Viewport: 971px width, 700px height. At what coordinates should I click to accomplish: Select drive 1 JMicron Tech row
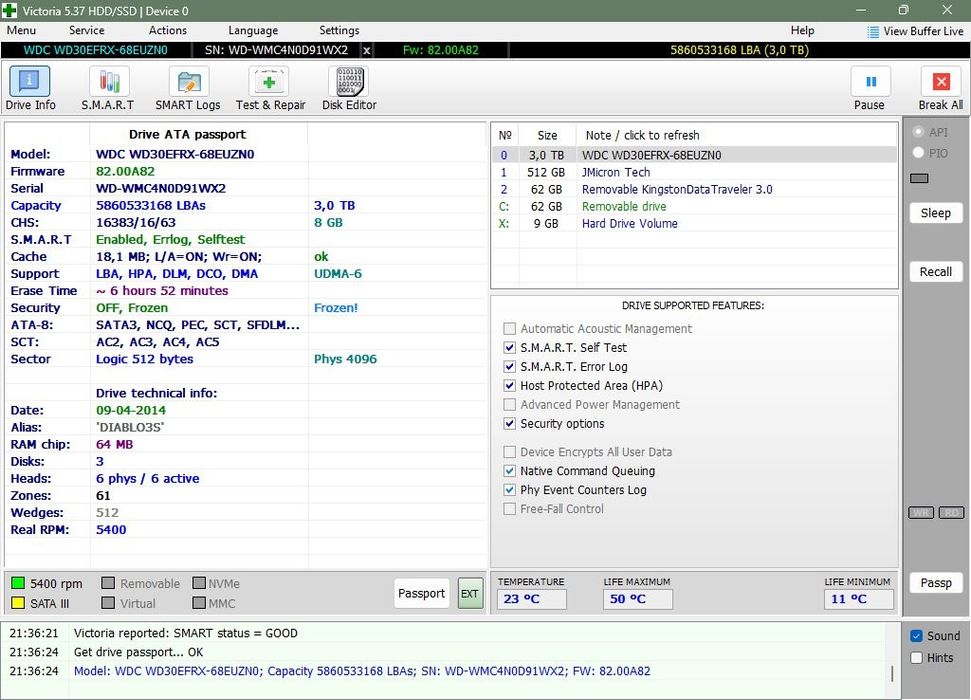point(695,172)
